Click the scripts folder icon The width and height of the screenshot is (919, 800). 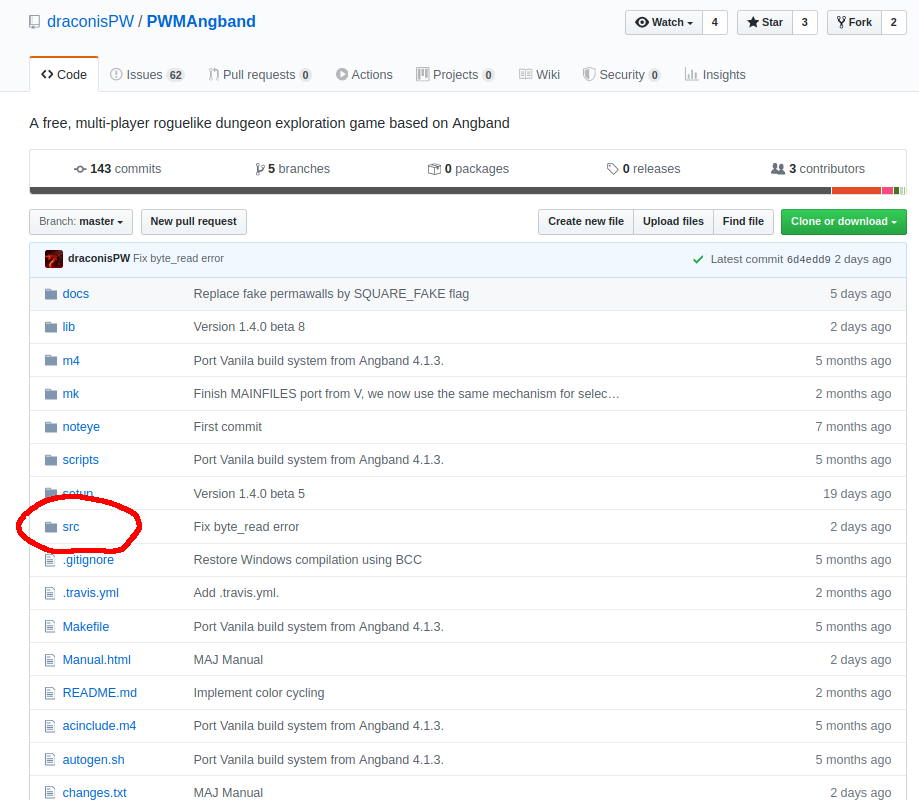51,460
